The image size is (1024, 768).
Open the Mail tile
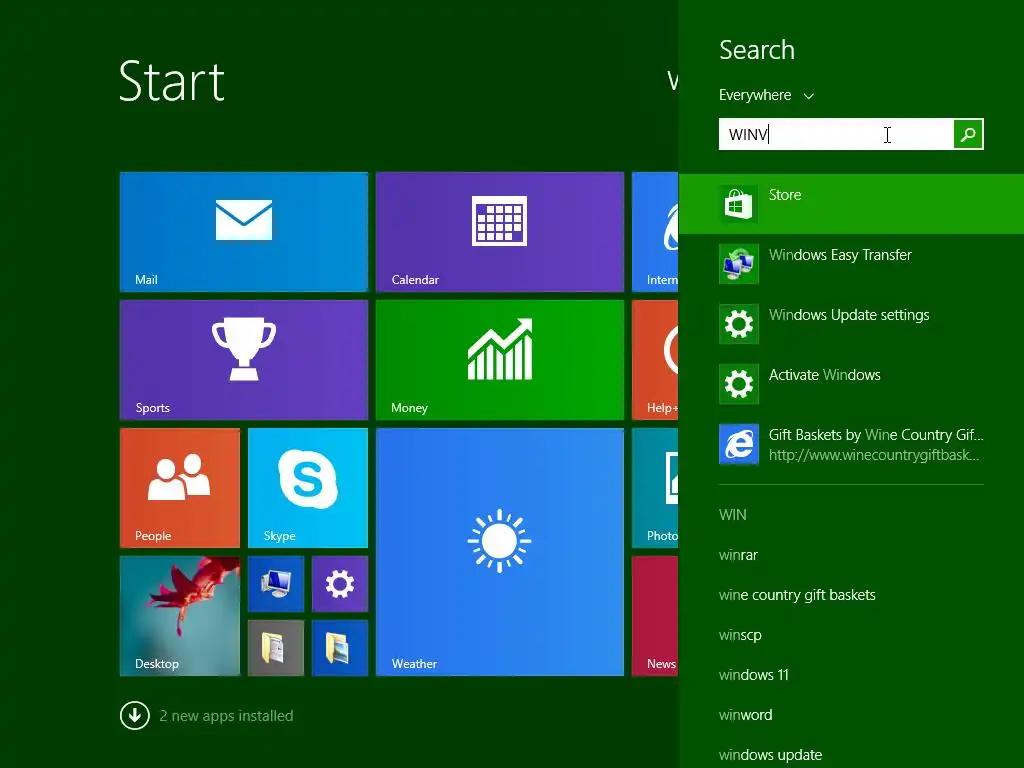click(x=244, y=232)
